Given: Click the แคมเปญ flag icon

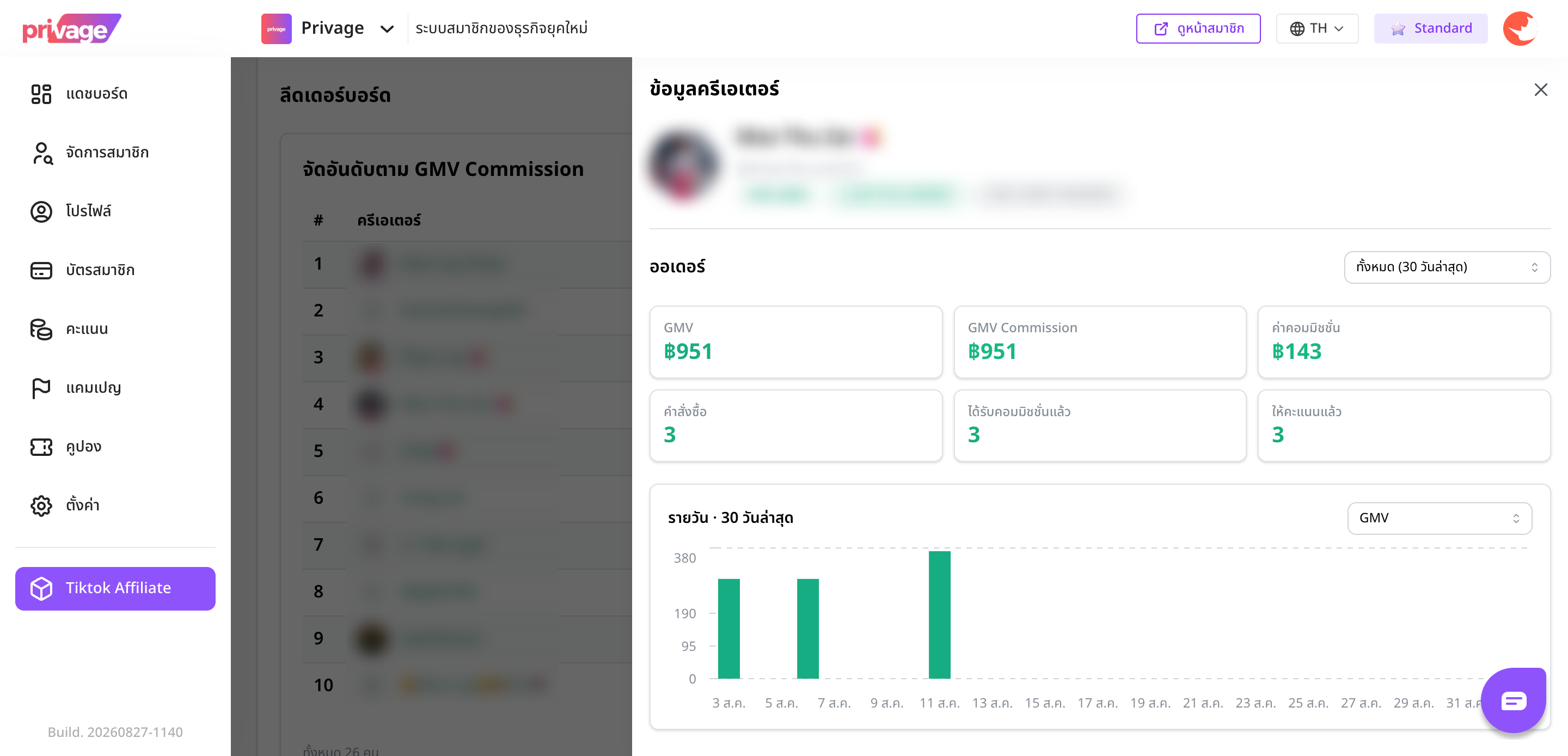Looking at the screenshot, I should coord(41,388).
